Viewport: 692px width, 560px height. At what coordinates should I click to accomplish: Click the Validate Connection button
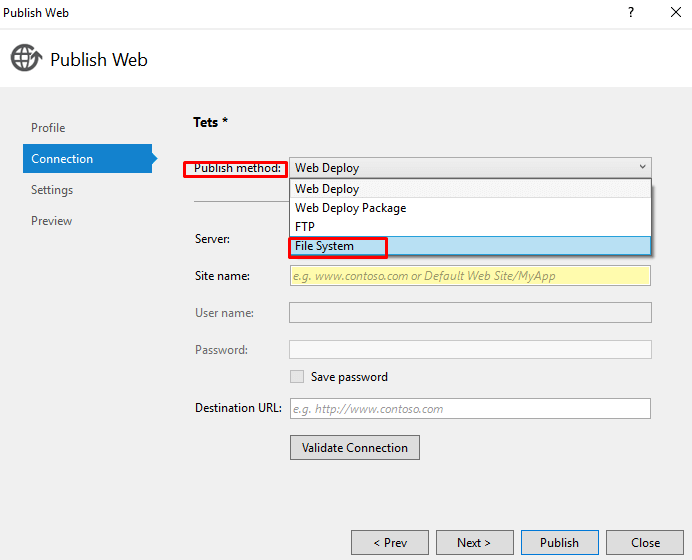click(355, 447)
